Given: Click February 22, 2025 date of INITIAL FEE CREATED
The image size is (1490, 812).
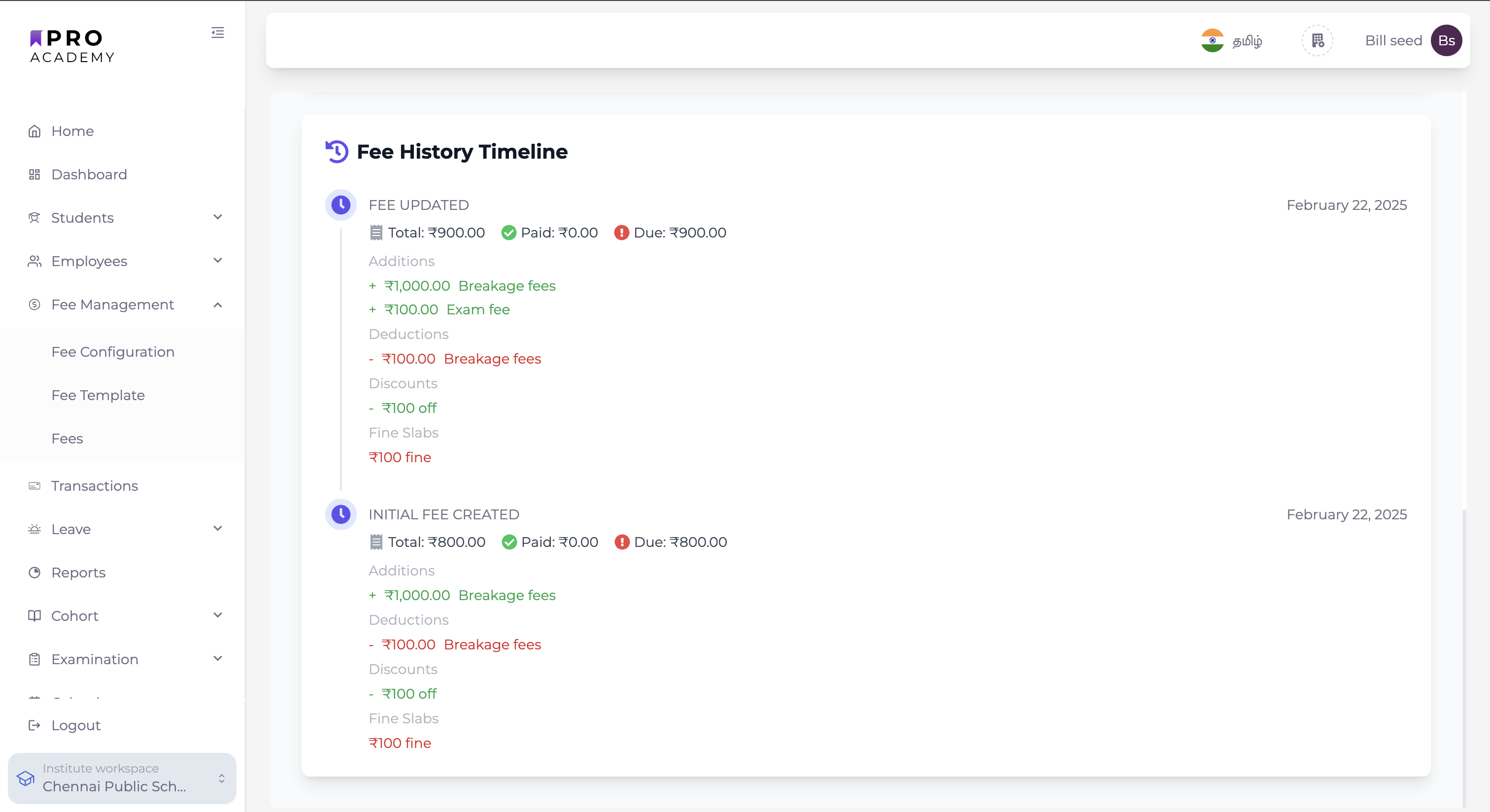Looking at the screenshot, I should 1347,515.
